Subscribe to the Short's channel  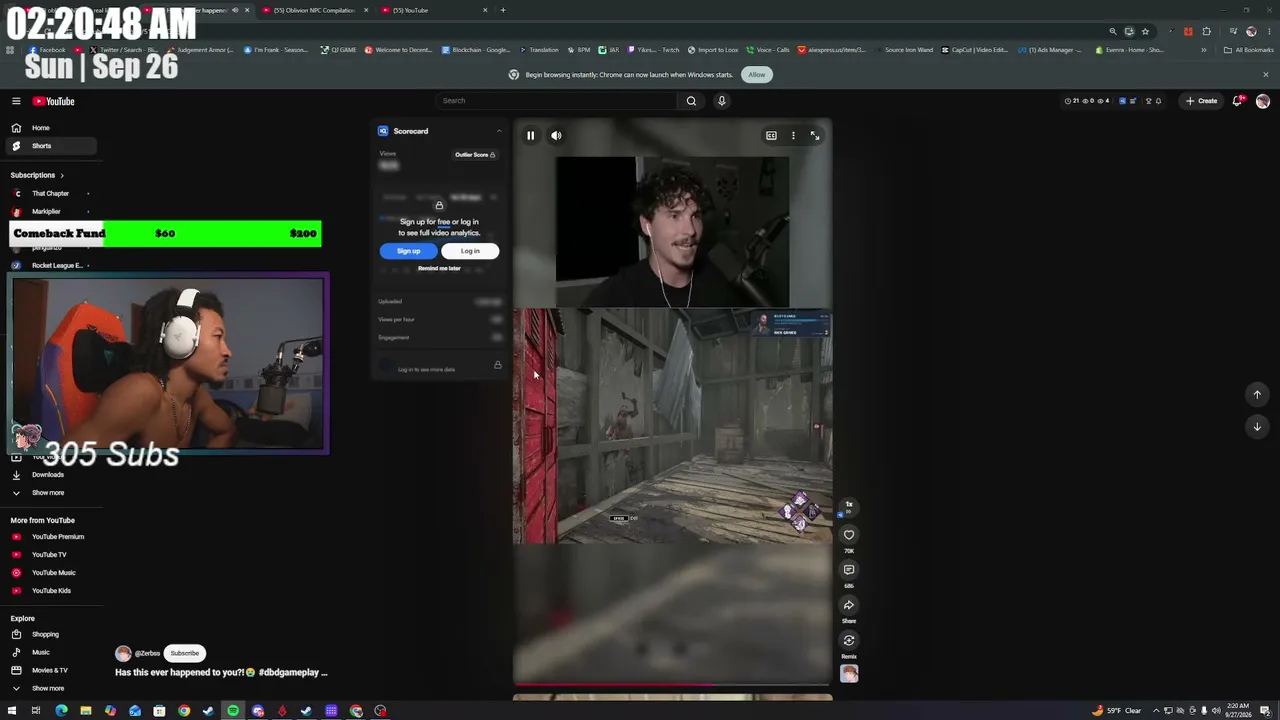(184, 653)
